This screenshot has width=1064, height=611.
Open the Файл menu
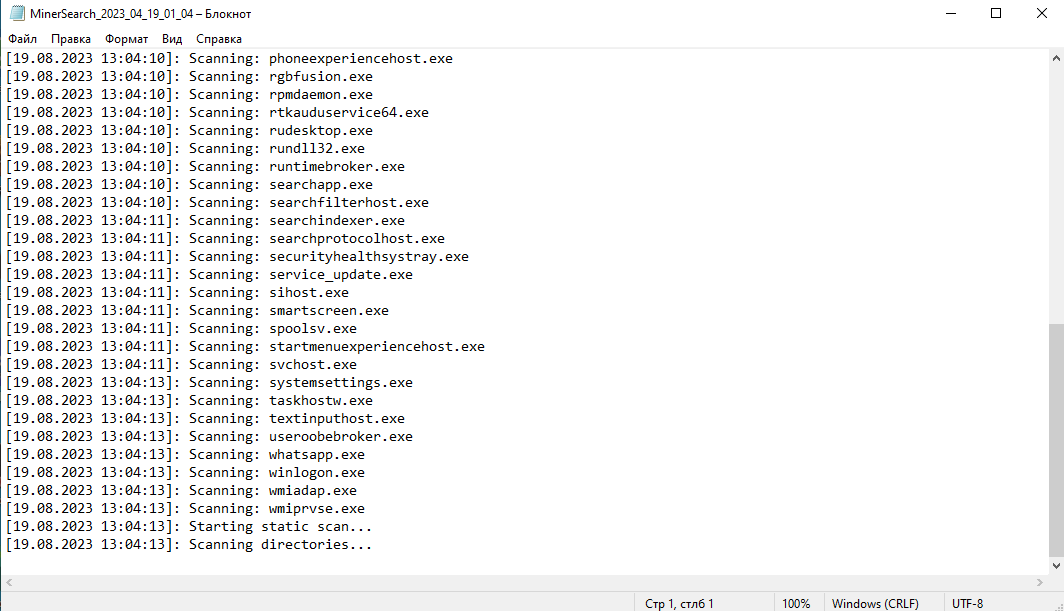[22, 39]
